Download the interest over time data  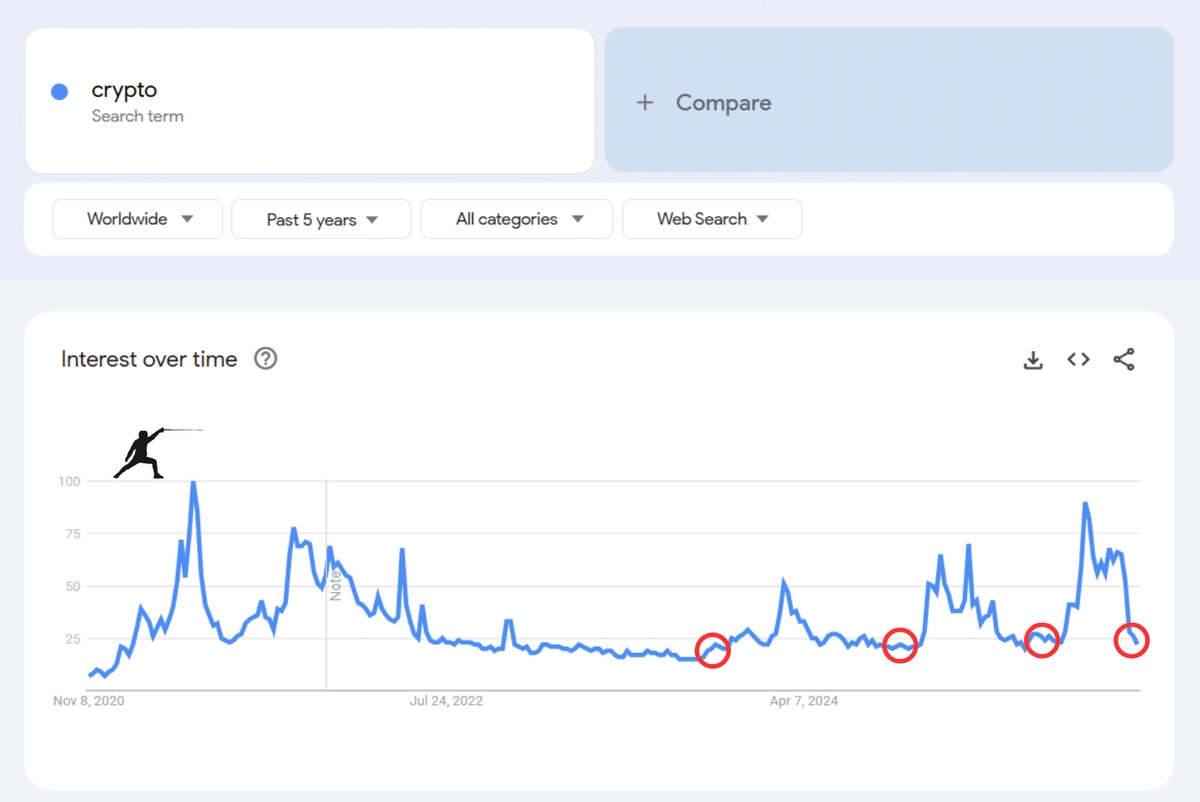point(1033,360)
